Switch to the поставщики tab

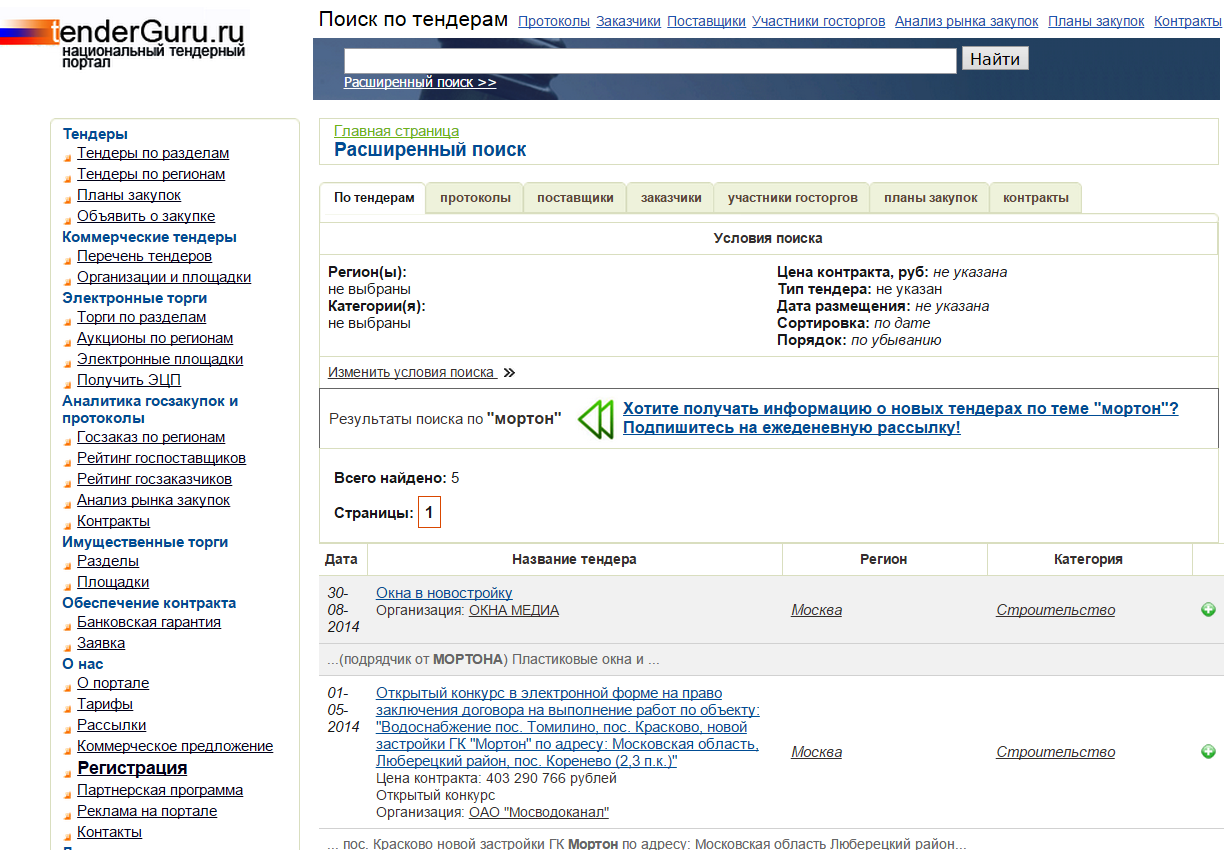click(575, 198)
